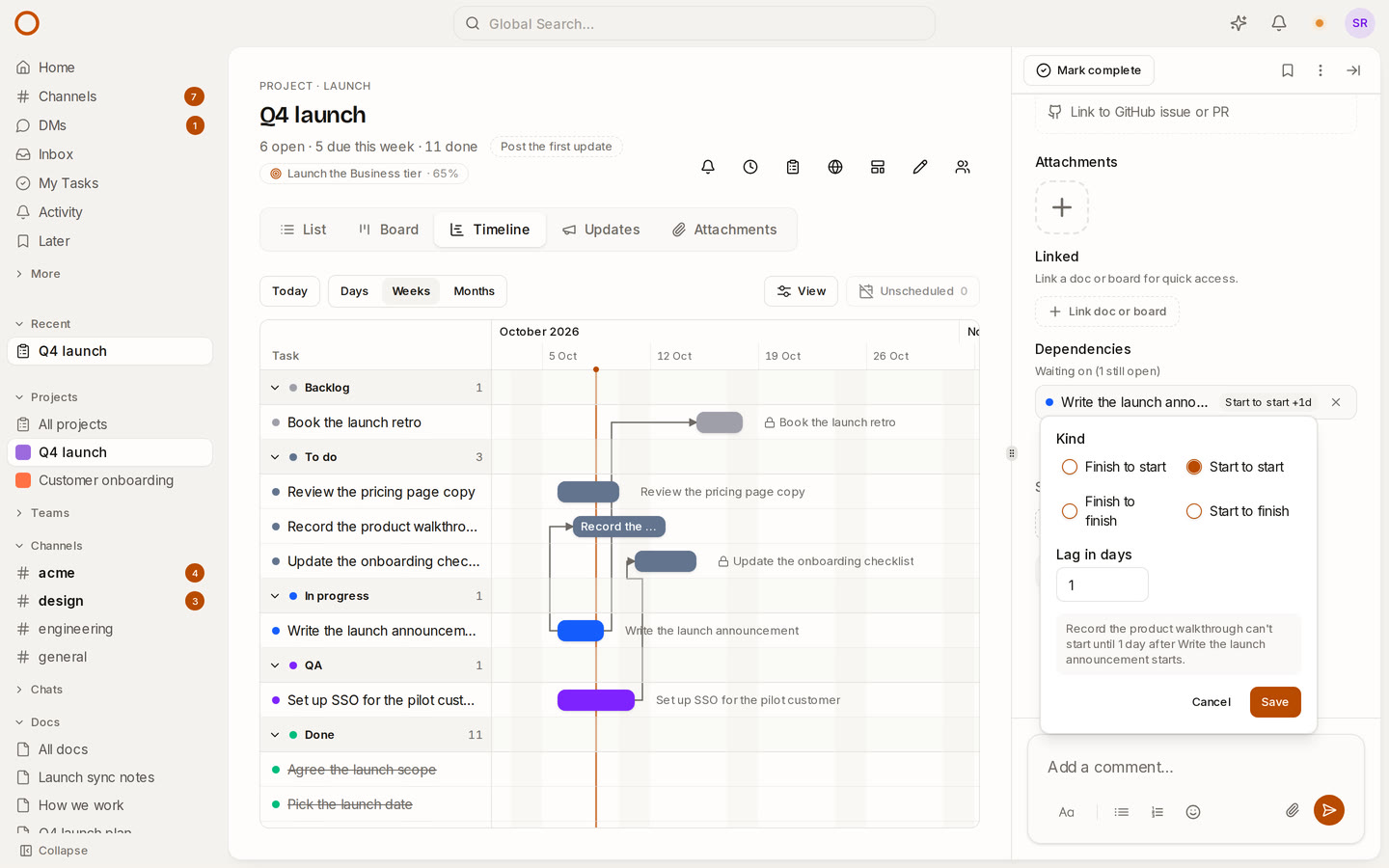Bookmark this task in the detail panel
The image size is (1389, 868).
coord(1288,70)
